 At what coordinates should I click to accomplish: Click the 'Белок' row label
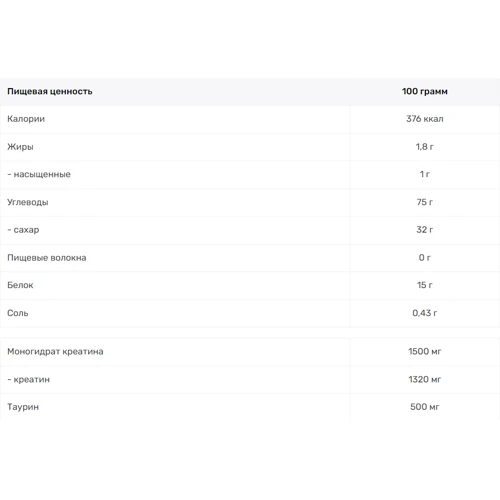pos(20,285)
